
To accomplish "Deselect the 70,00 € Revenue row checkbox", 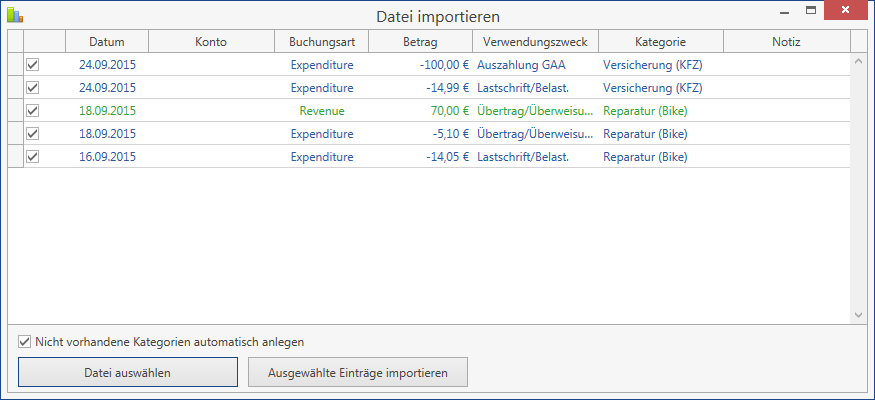I will 32,110.
